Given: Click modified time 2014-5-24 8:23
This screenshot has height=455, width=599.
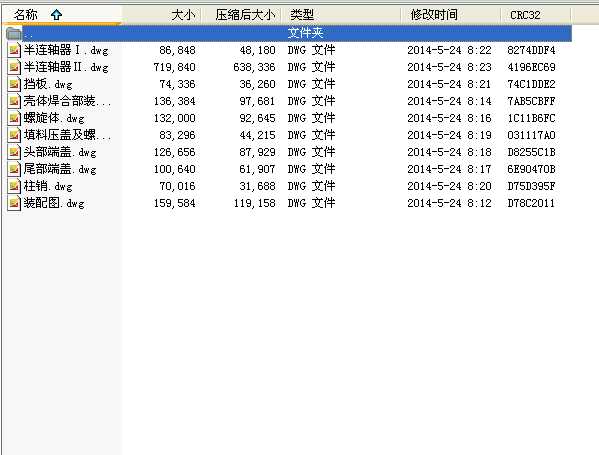Looking at the screenshot, I should (449, 67).
